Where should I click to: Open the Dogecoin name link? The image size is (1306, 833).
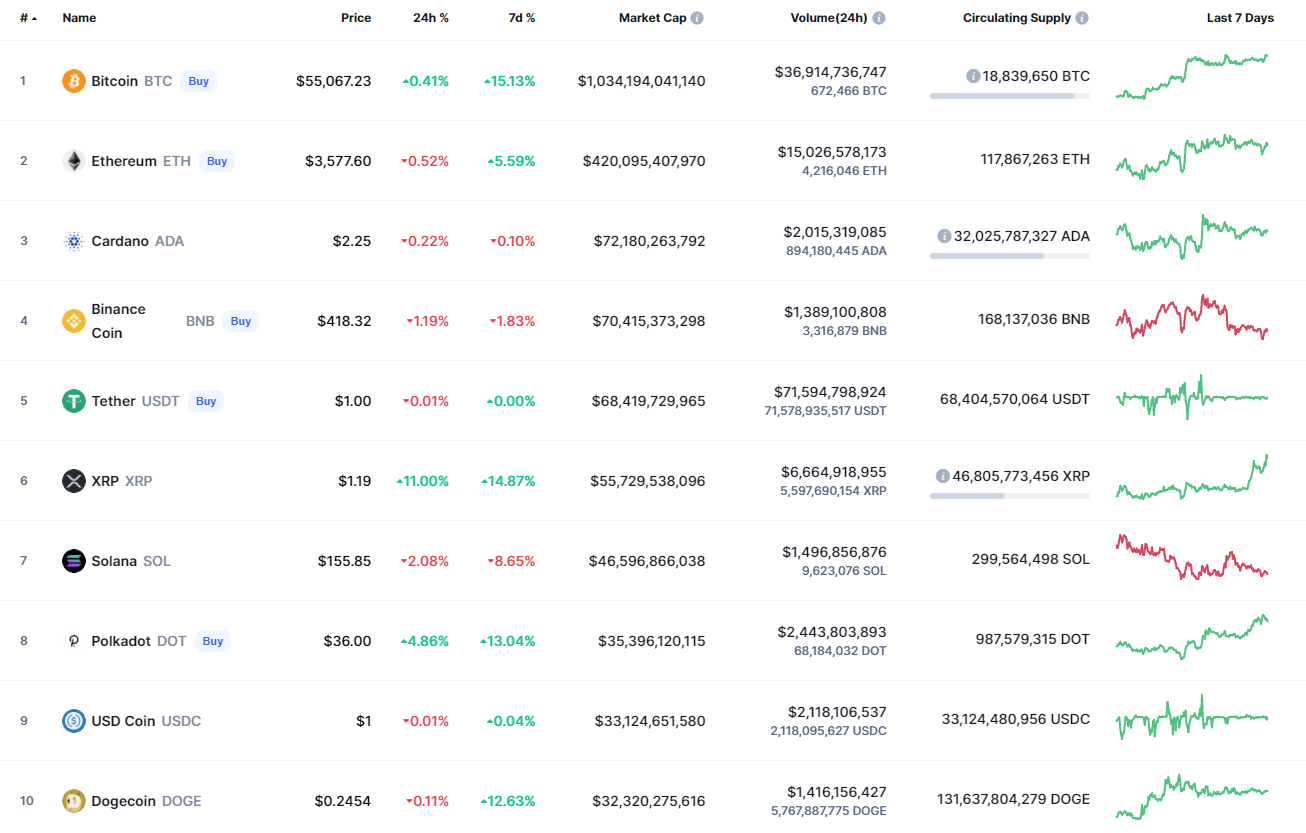coord(124,801)
